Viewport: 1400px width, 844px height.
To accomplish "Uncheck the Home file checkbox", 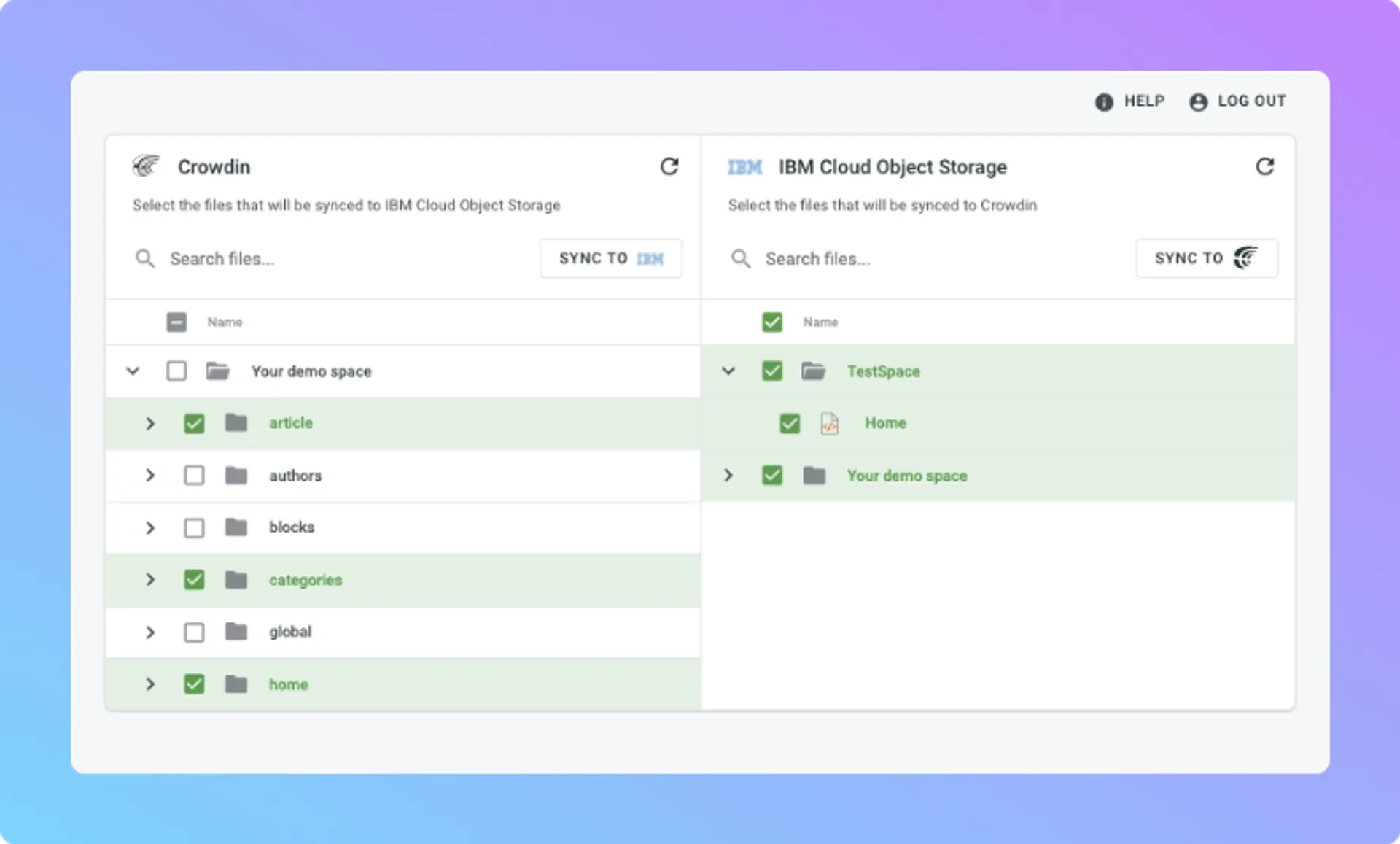I will pyautogui.click(x=790, y=423).
